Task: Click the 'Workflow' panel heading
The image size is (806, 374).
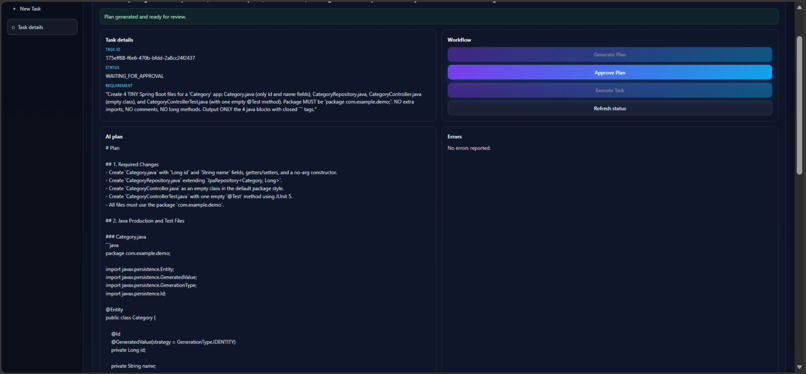Action: (x=460, y=40)
